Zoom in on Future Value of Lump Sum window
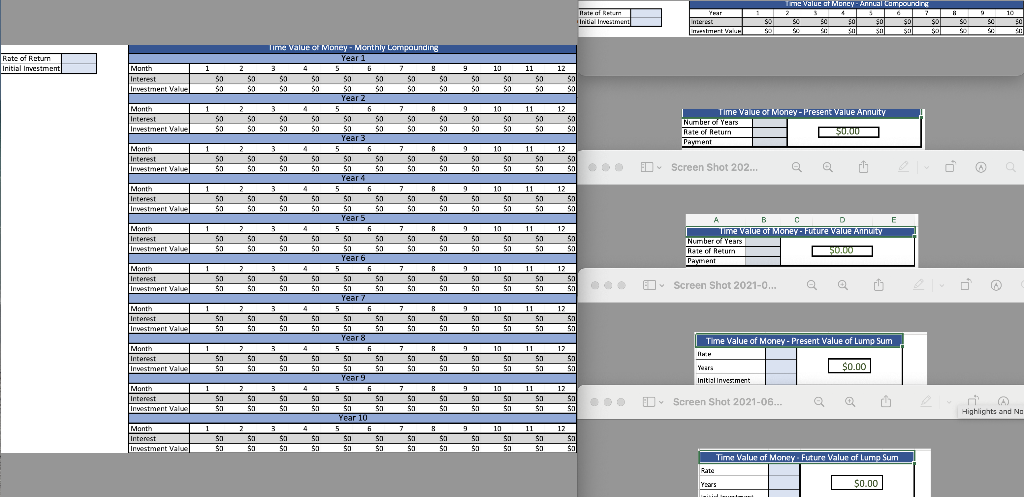This screenshot has height=497, width=1024. pyautogui.click(x=850, y=402)
